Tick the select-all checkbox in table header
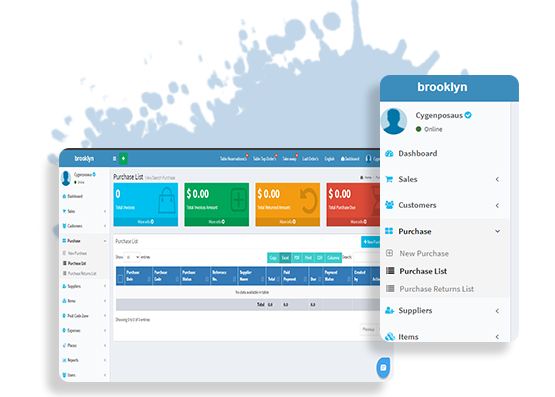 [x=120, y=279]
